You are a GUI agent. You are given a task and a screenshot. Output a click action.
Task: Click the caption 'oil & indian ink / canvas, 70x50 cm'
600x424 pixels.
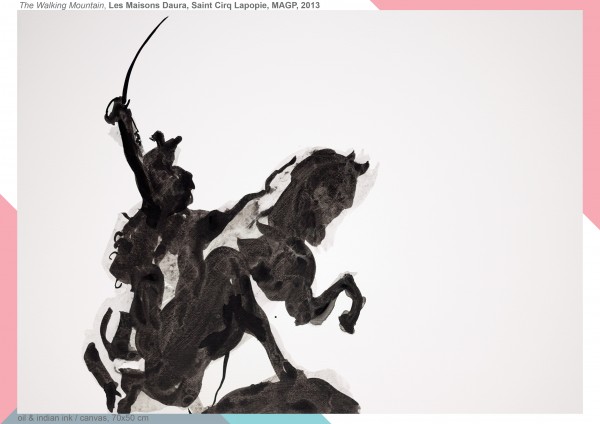(x=83, y=418)
